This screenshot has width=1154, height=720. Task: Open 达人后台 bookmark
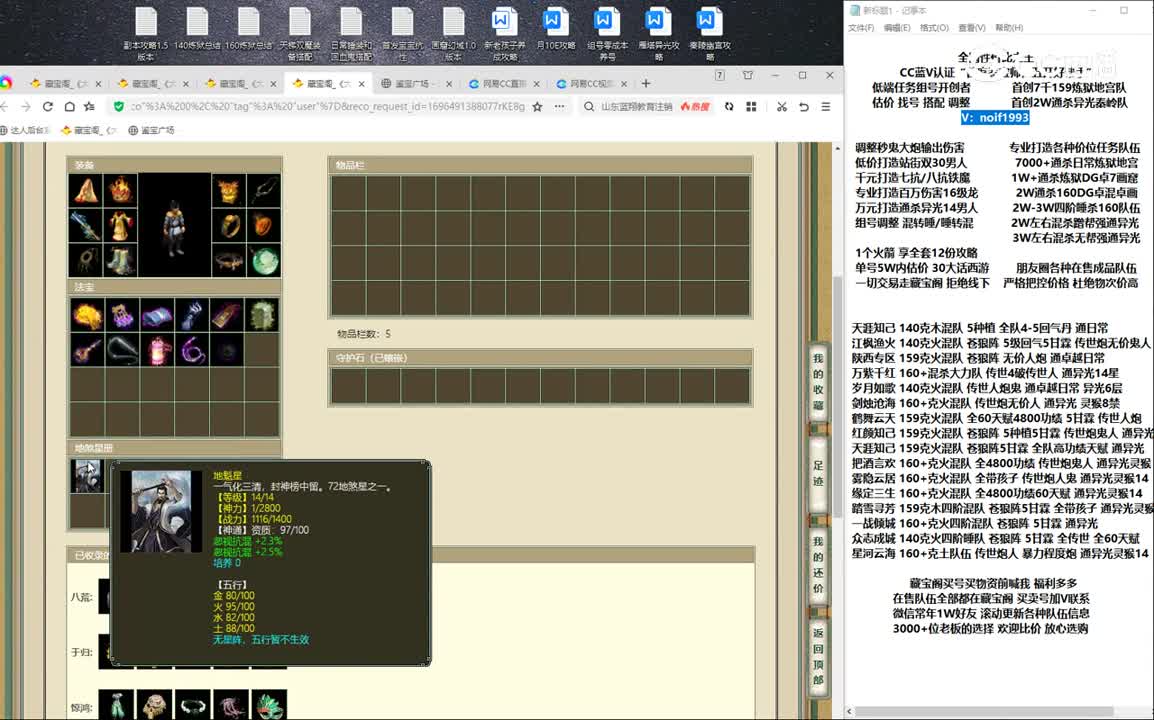tap(26, 130)
